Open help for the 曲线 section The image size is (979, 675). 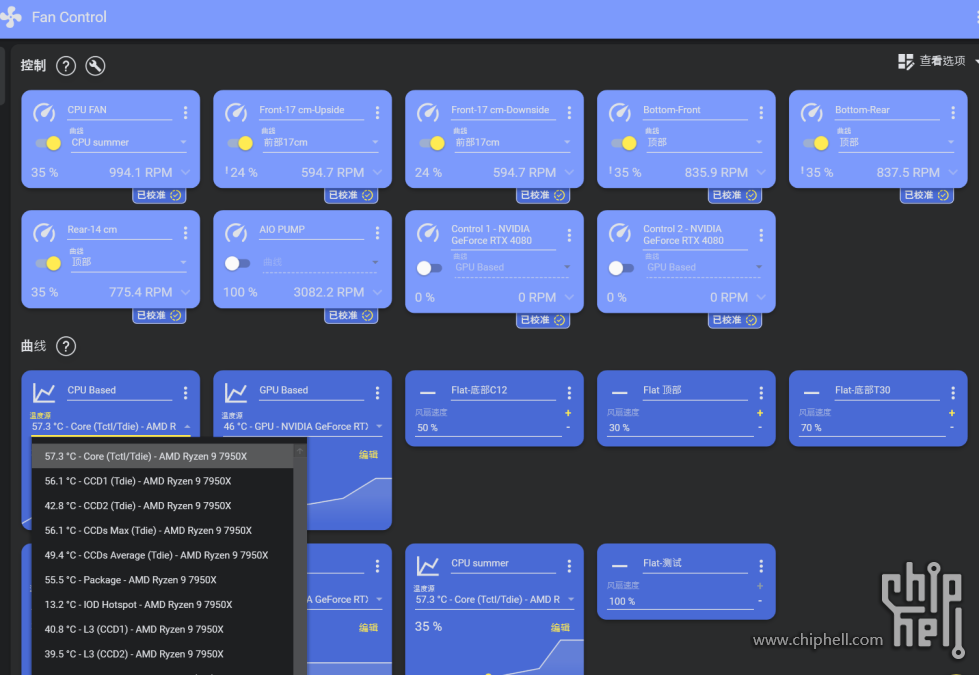click(x=66, y=346)
